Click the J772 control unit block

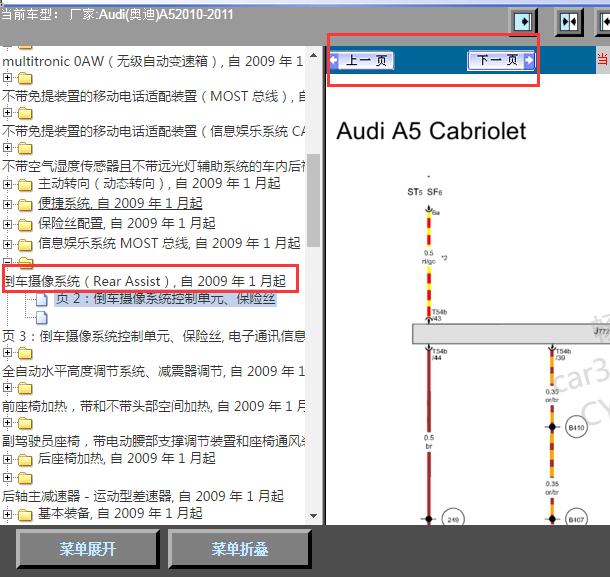[511, 334]
